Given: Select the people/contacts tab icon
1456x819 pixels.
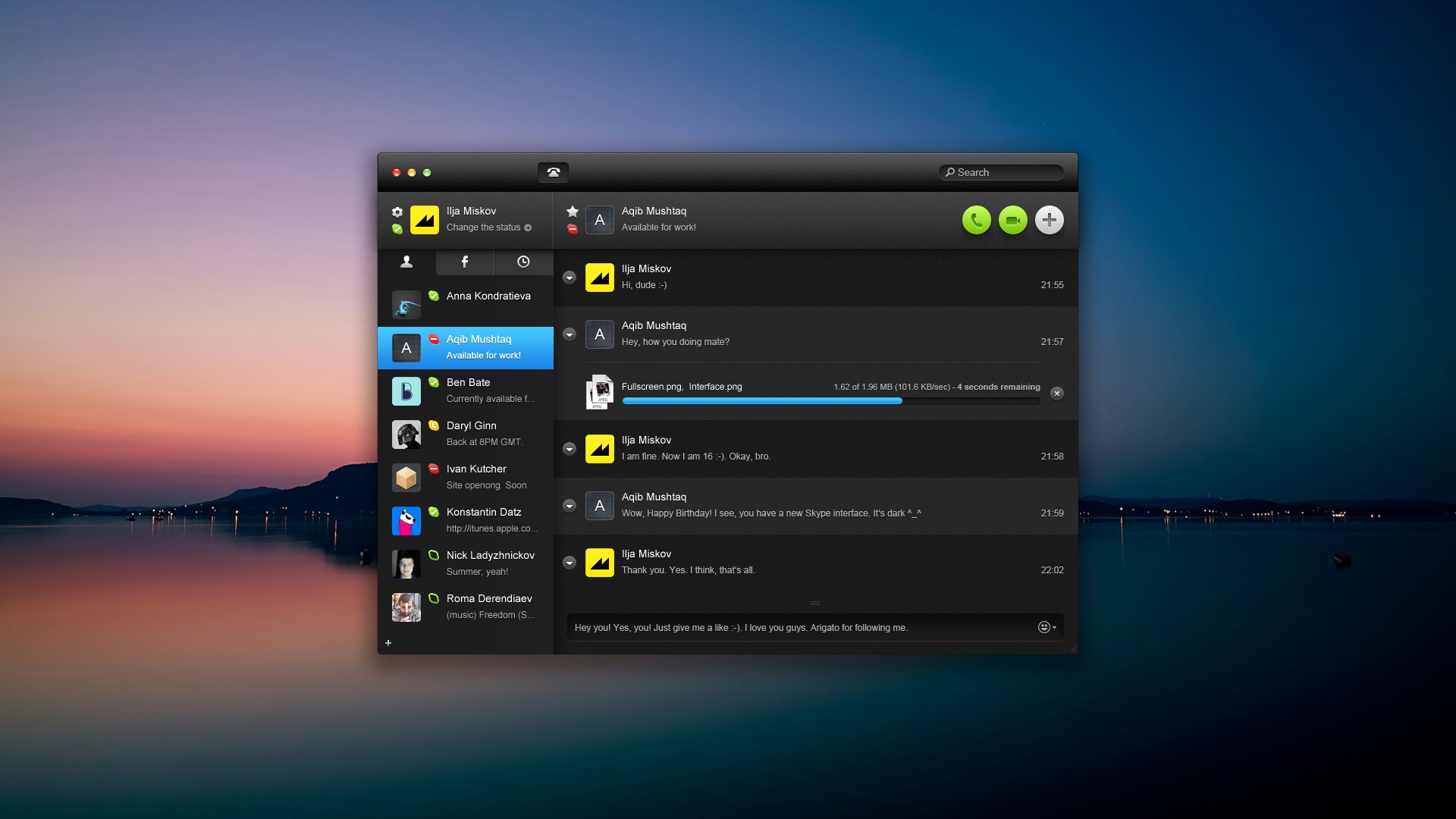Looking at the screenshot, I should [406, 261].
